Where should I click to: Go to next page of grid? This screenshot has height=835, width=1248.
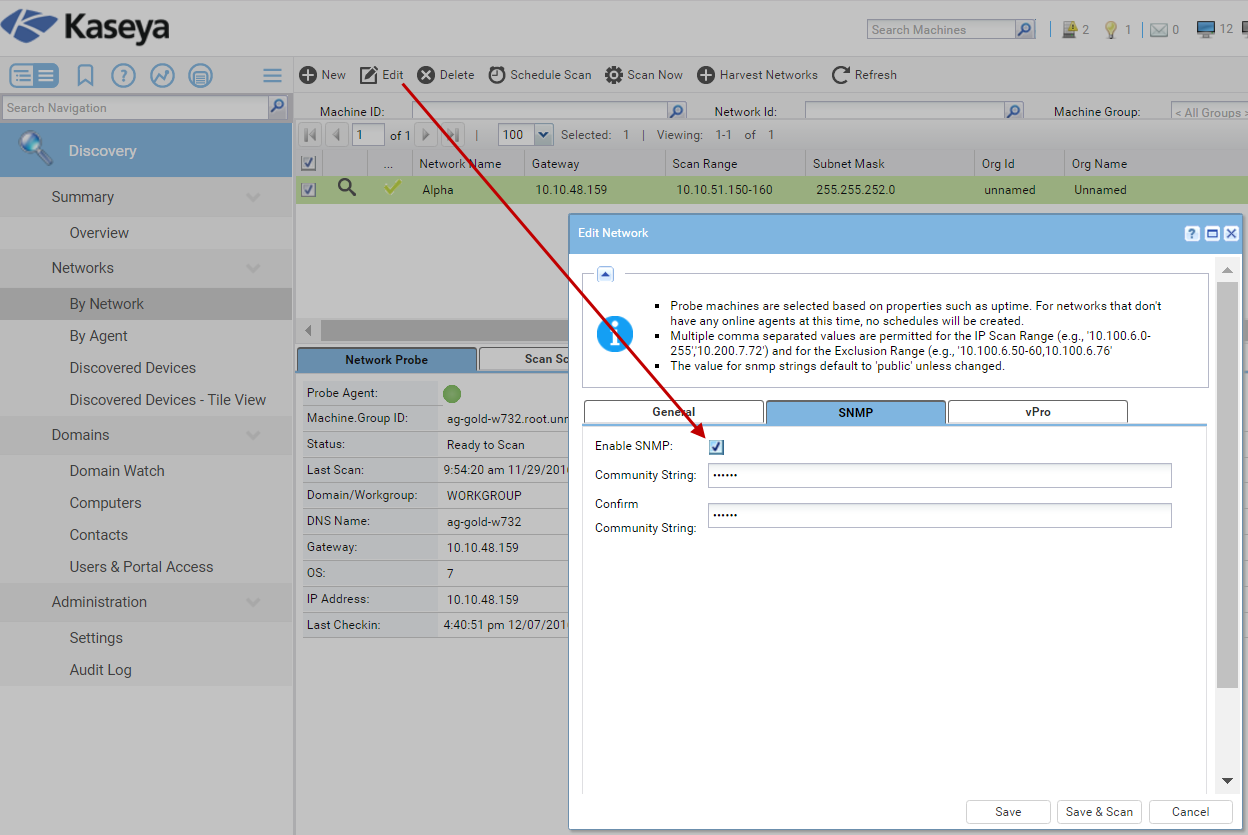(x=426, y=134)
